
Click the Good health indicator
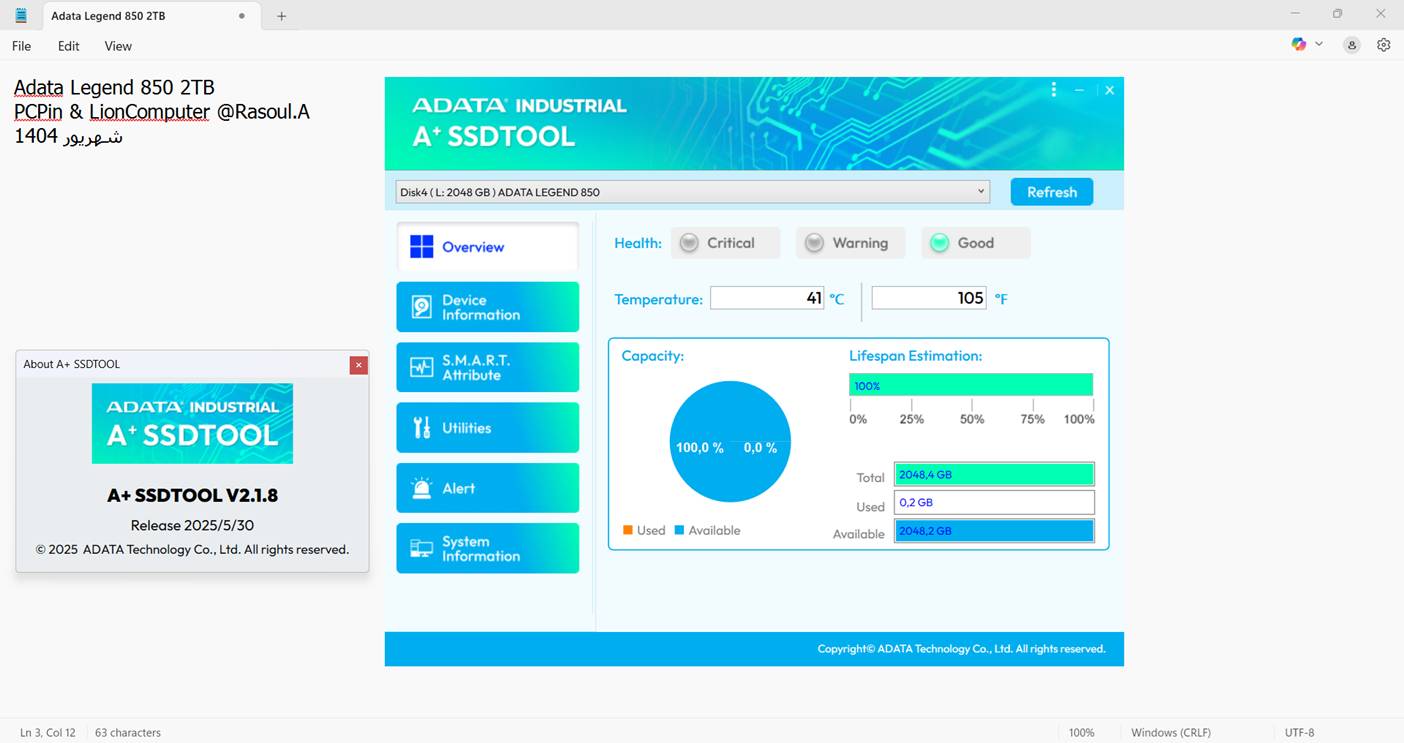point(975,243)
